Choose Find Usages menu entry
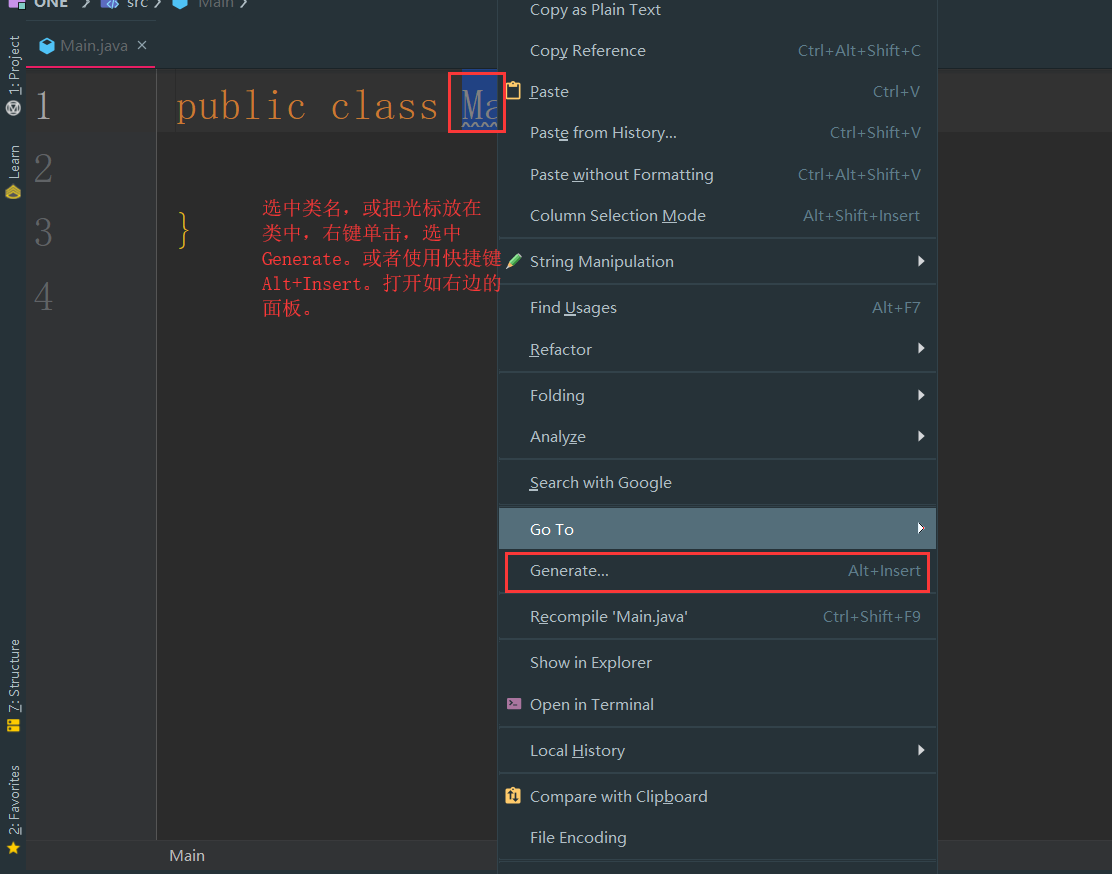 (x=573, y=308)
